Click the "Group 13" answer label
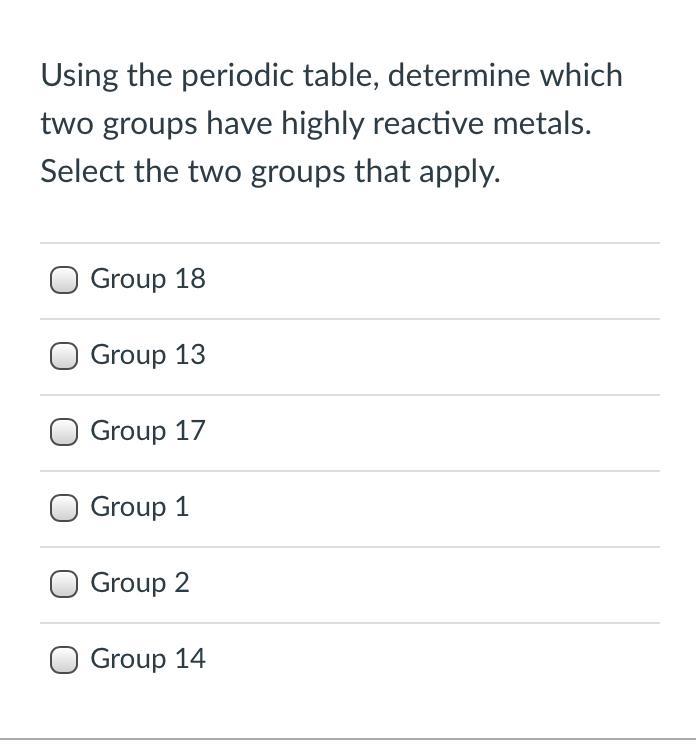 (148, 355)
